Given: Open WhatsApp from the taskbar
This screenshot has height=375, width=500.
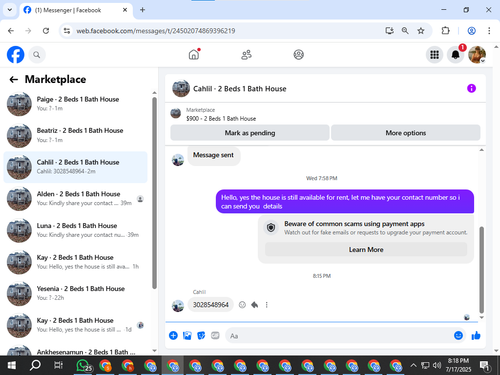Looking at the screenshot, I should [x=83, y=365].
